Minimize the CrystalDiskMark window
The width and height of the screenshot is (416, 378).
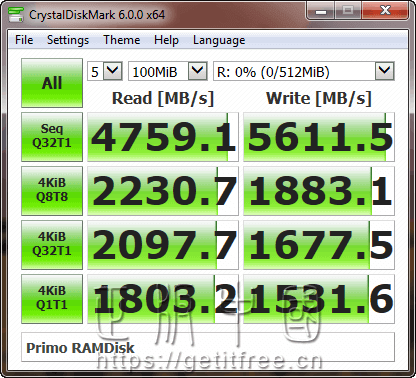point(321,11)
